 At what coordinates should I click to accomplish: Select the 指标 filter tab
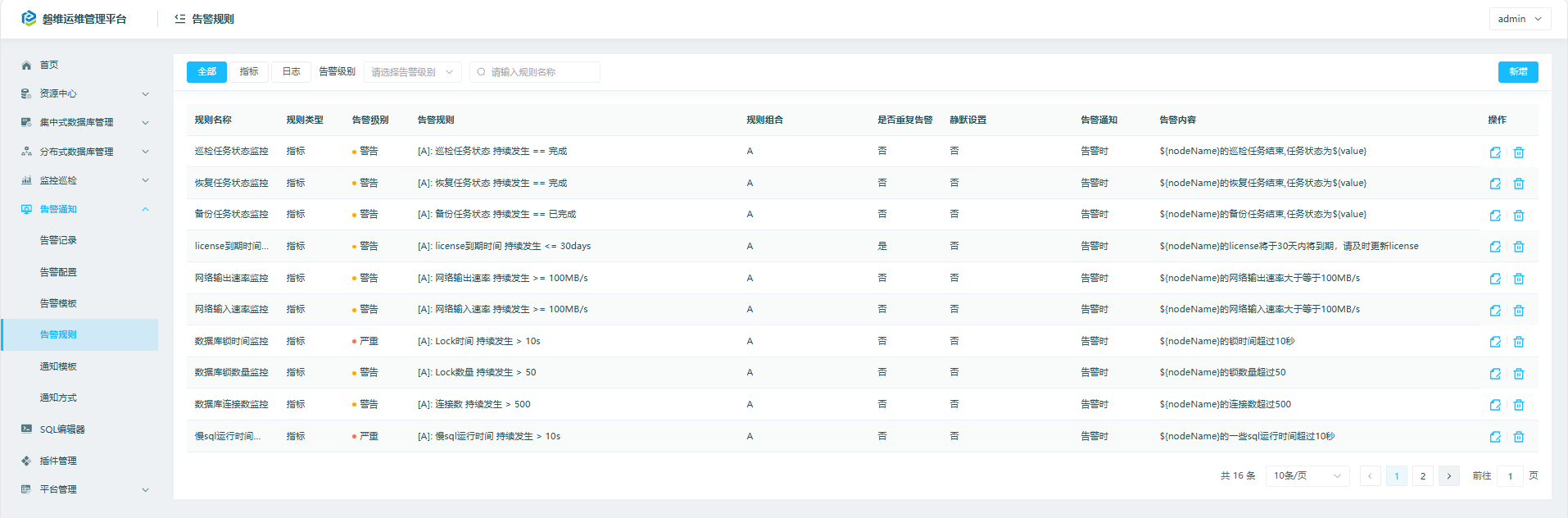click(249, 72)
